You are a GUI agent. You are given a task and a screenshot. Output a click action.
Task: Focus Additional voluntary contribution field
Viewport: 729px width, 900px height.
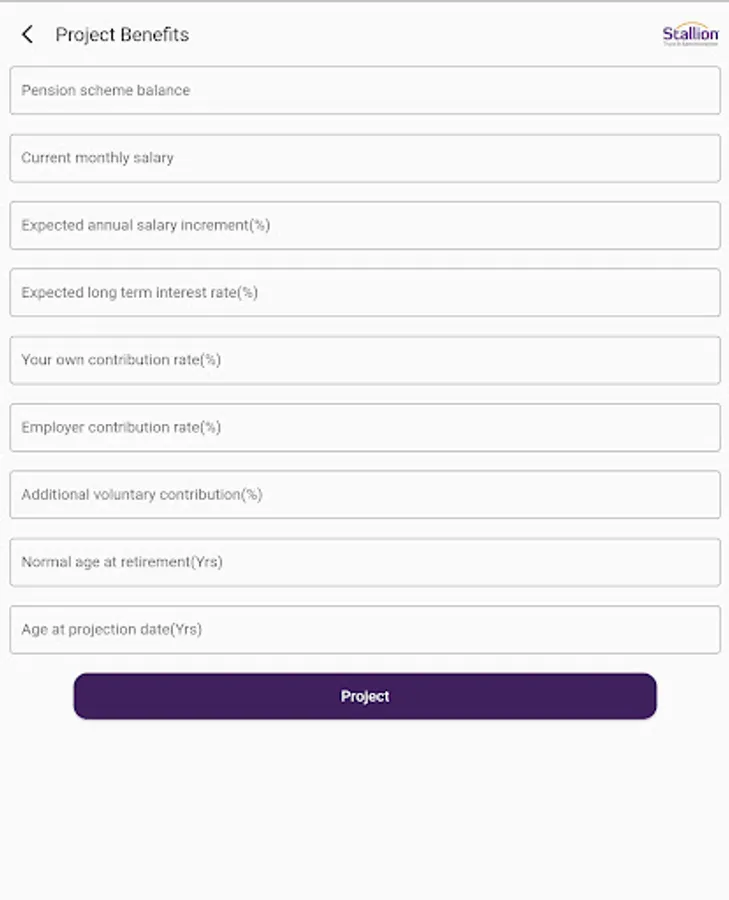pyautogui.click(x=365, y=495)
